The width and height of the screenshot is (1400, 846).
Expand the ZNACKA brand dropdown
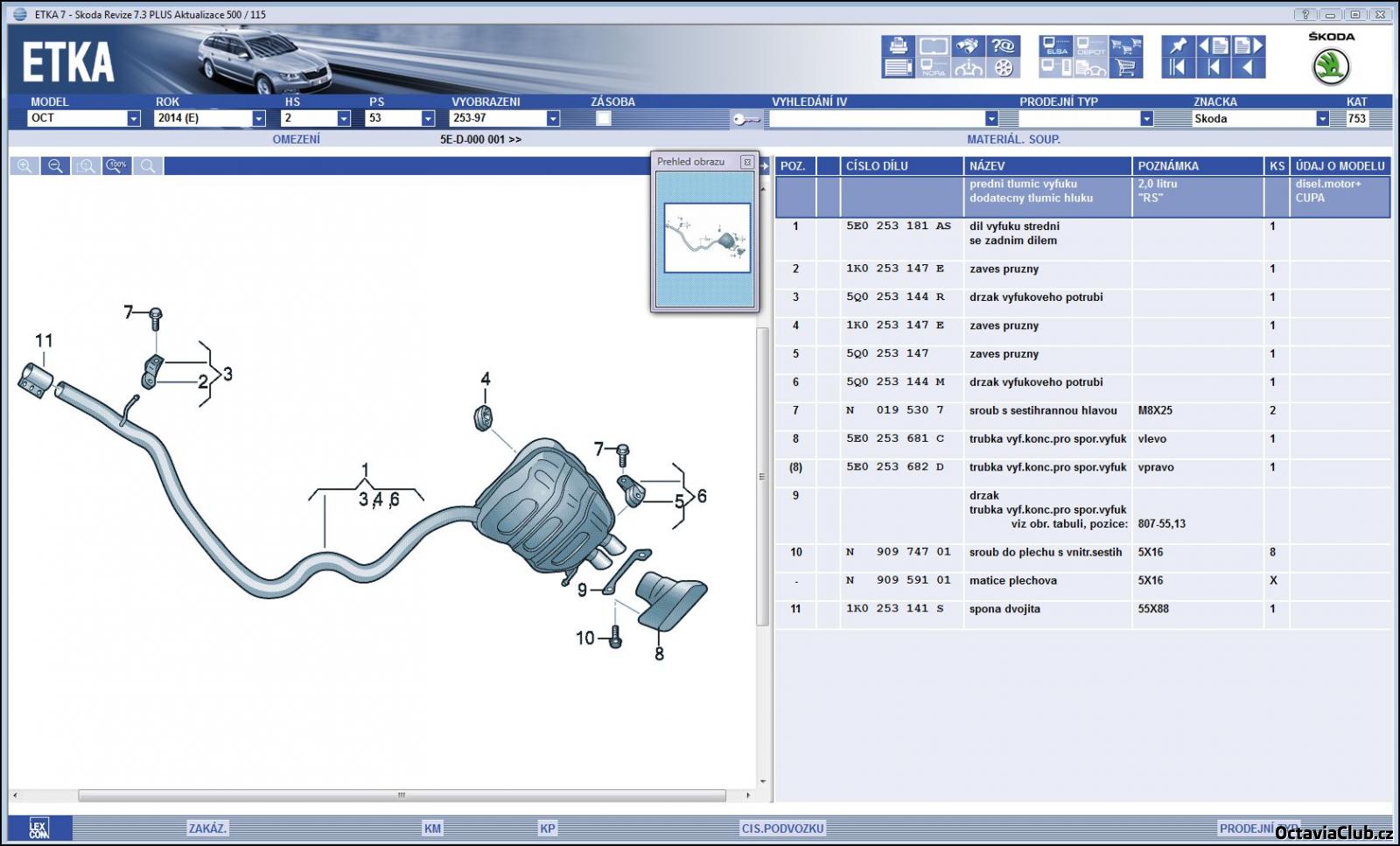pos(1322,118)
